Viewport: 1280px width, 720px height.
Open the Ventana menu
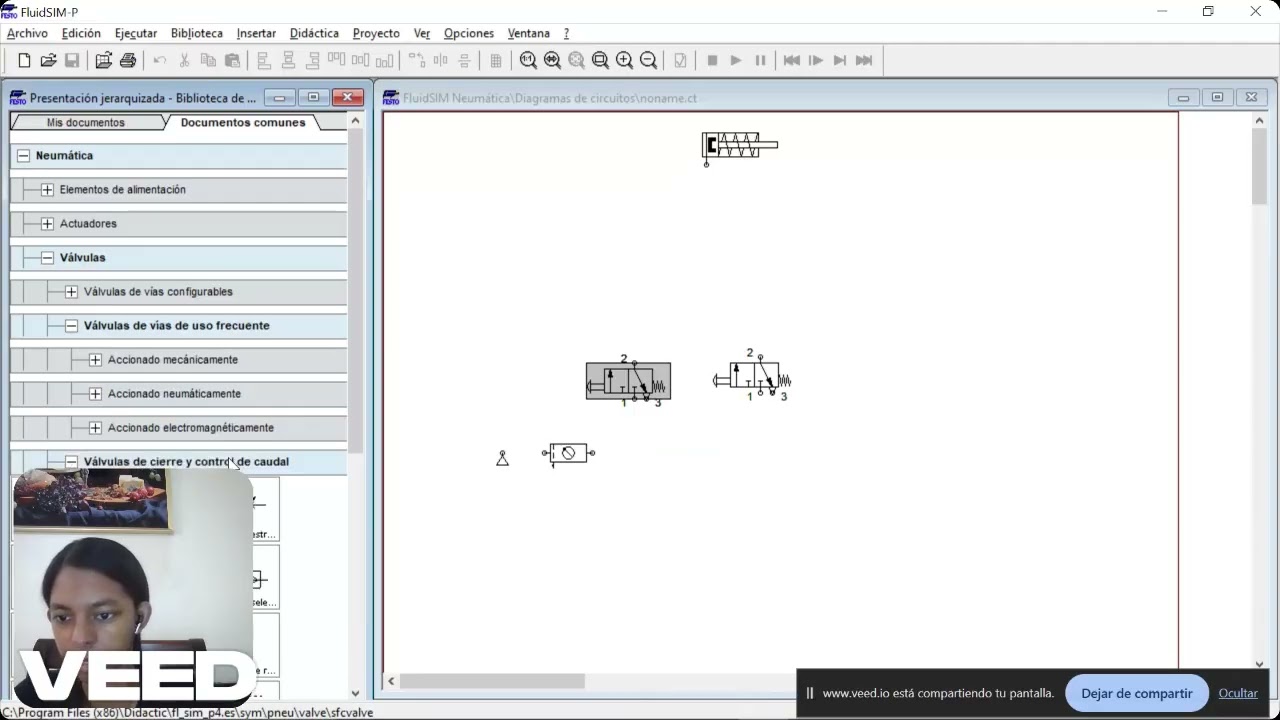point(529,33)
